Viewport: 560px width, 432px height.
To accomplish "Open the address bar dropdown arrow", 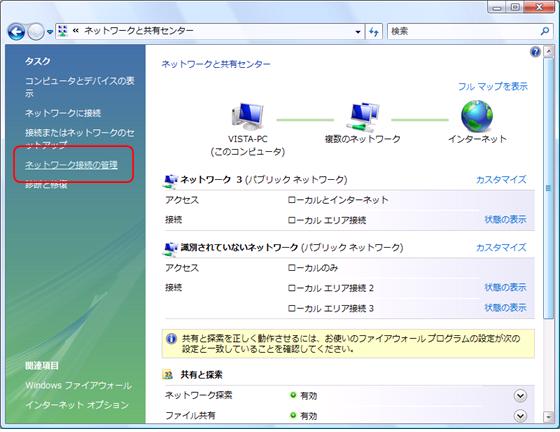I will (358, 32).
